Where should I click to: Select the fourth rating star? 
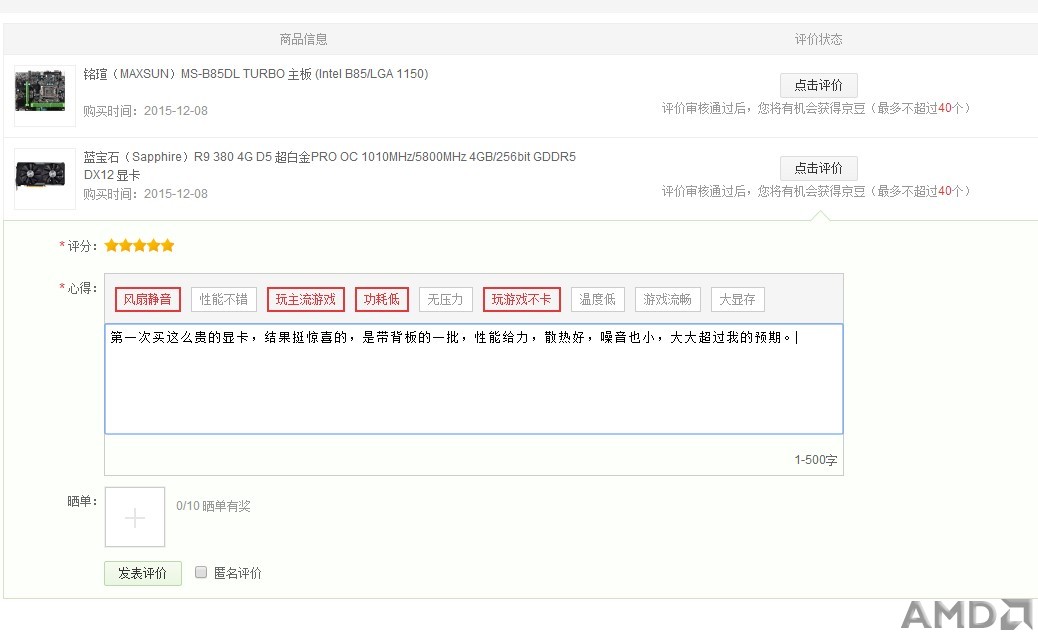tap(154, 246)
